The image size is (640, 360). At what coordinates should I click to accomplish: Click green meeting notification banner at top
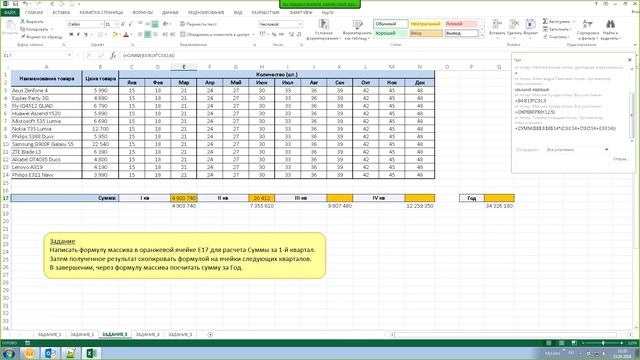pos(320,4)
